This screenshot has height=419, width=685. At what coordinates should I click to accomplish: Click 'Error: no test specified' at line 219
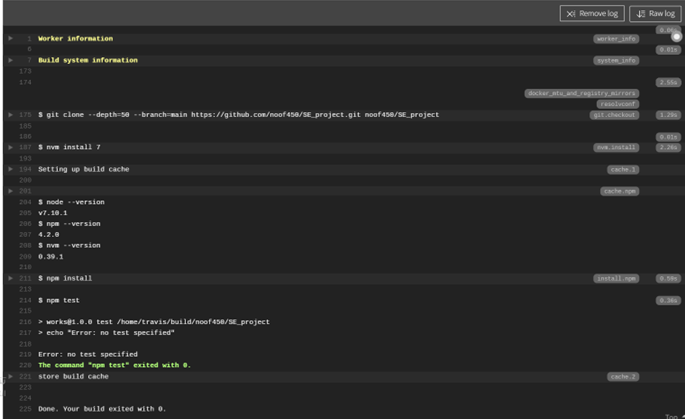click(x=88, y=354)
